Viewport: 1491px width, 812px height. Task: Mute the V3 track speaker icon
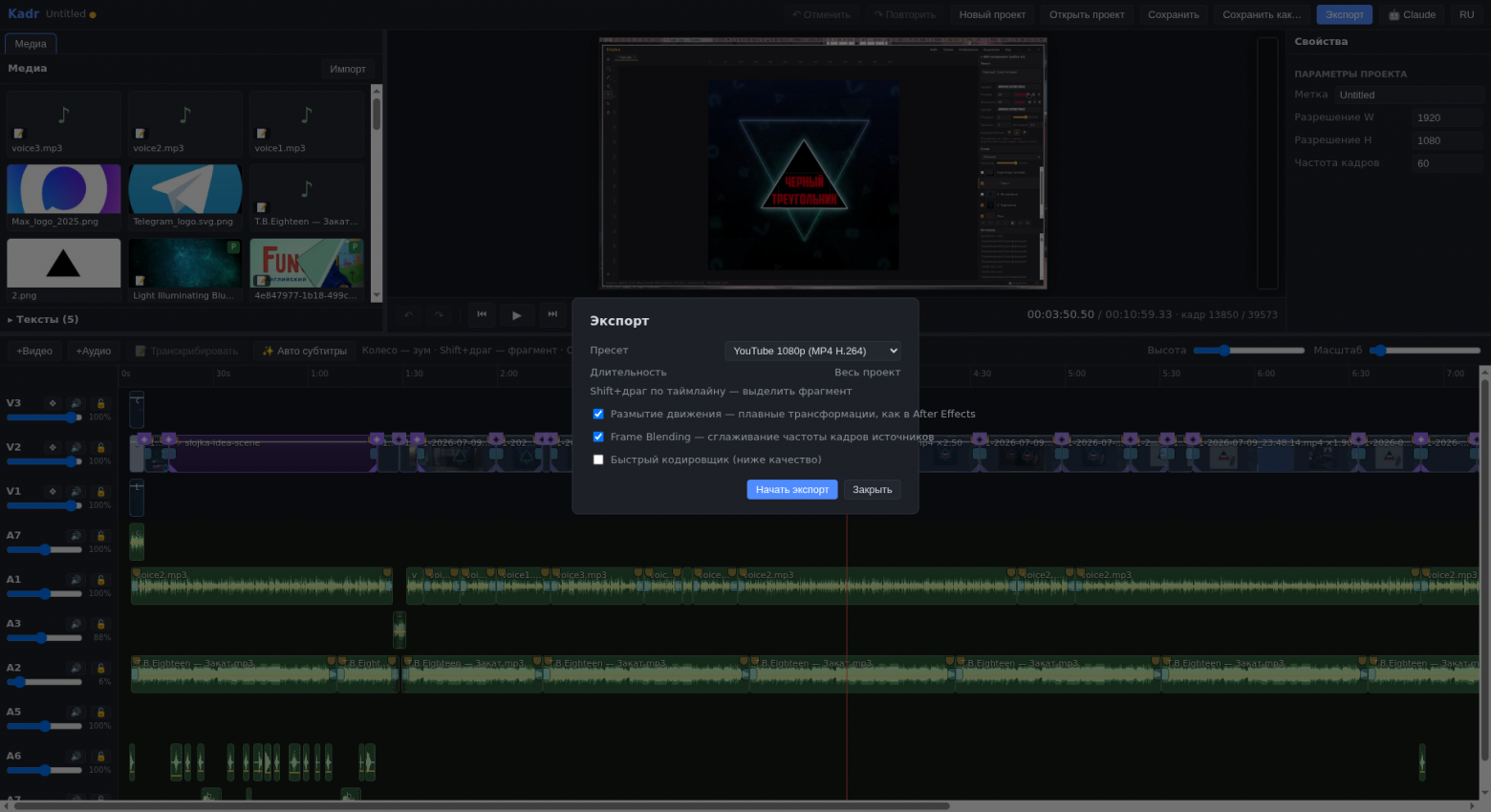click(76, 403)
